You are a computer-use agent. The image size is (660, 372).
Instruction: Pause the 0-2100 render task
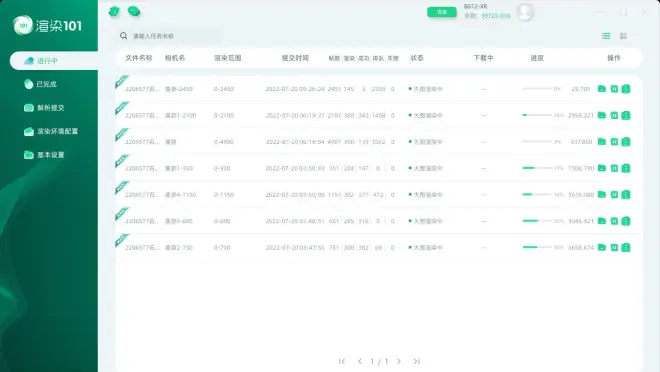(x=614, y=115)
